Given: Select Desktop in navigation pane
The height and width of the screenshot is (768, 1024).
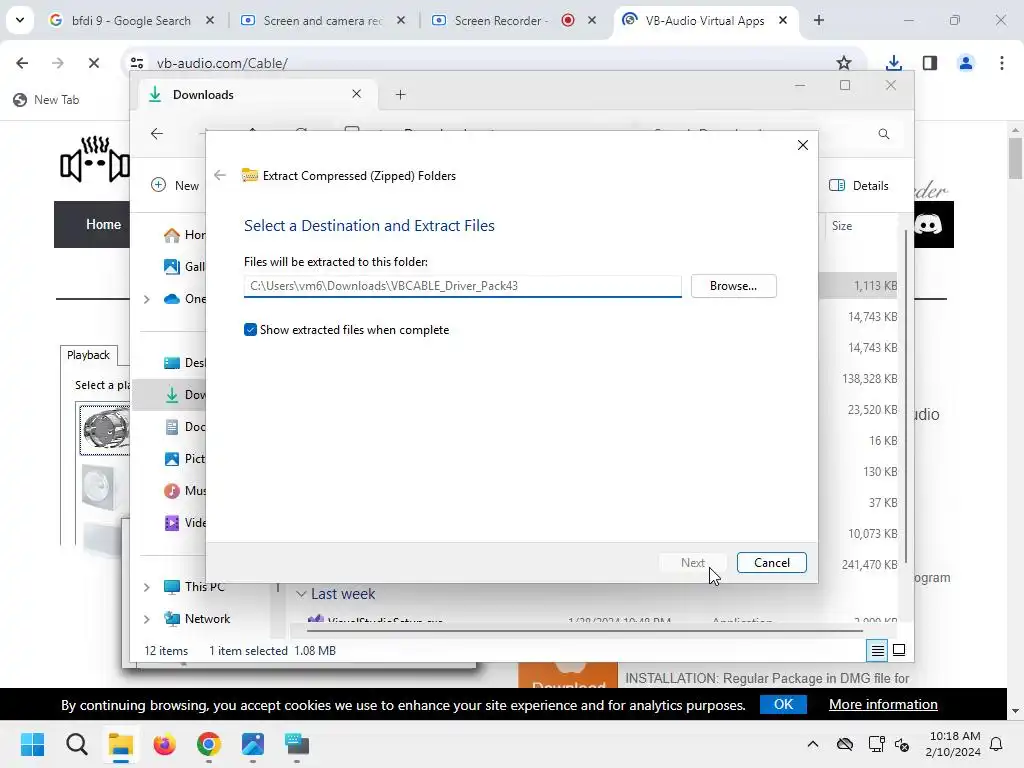Looking at the screenshot, I should coord(185,363).
